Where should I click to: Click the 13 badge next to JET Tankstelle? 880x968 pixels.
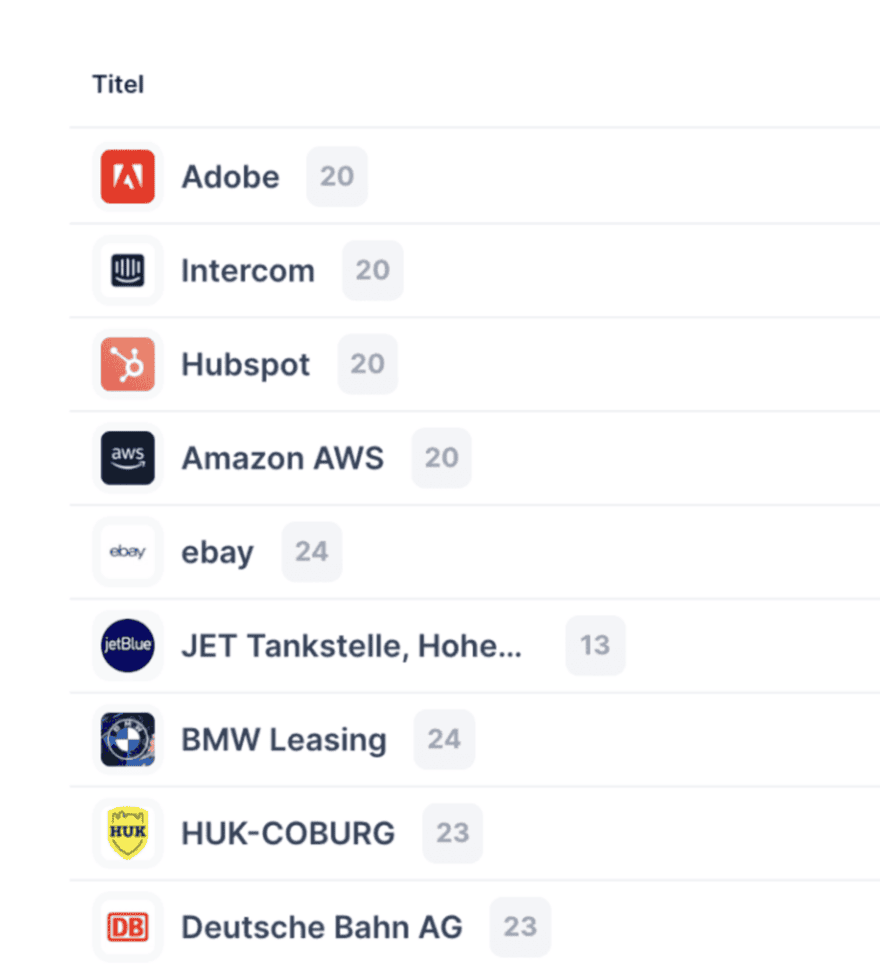click(x=595, y=645)
